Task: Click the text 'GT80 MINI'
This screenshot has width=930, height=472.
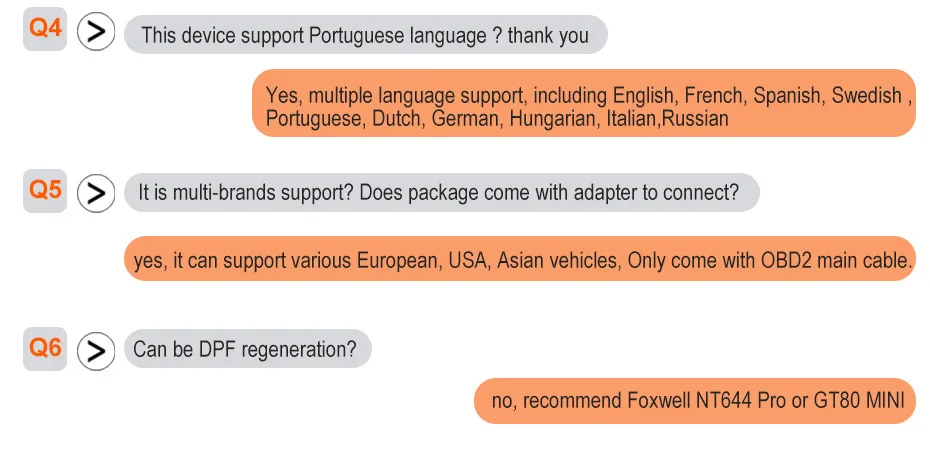Action: [859, 400]
